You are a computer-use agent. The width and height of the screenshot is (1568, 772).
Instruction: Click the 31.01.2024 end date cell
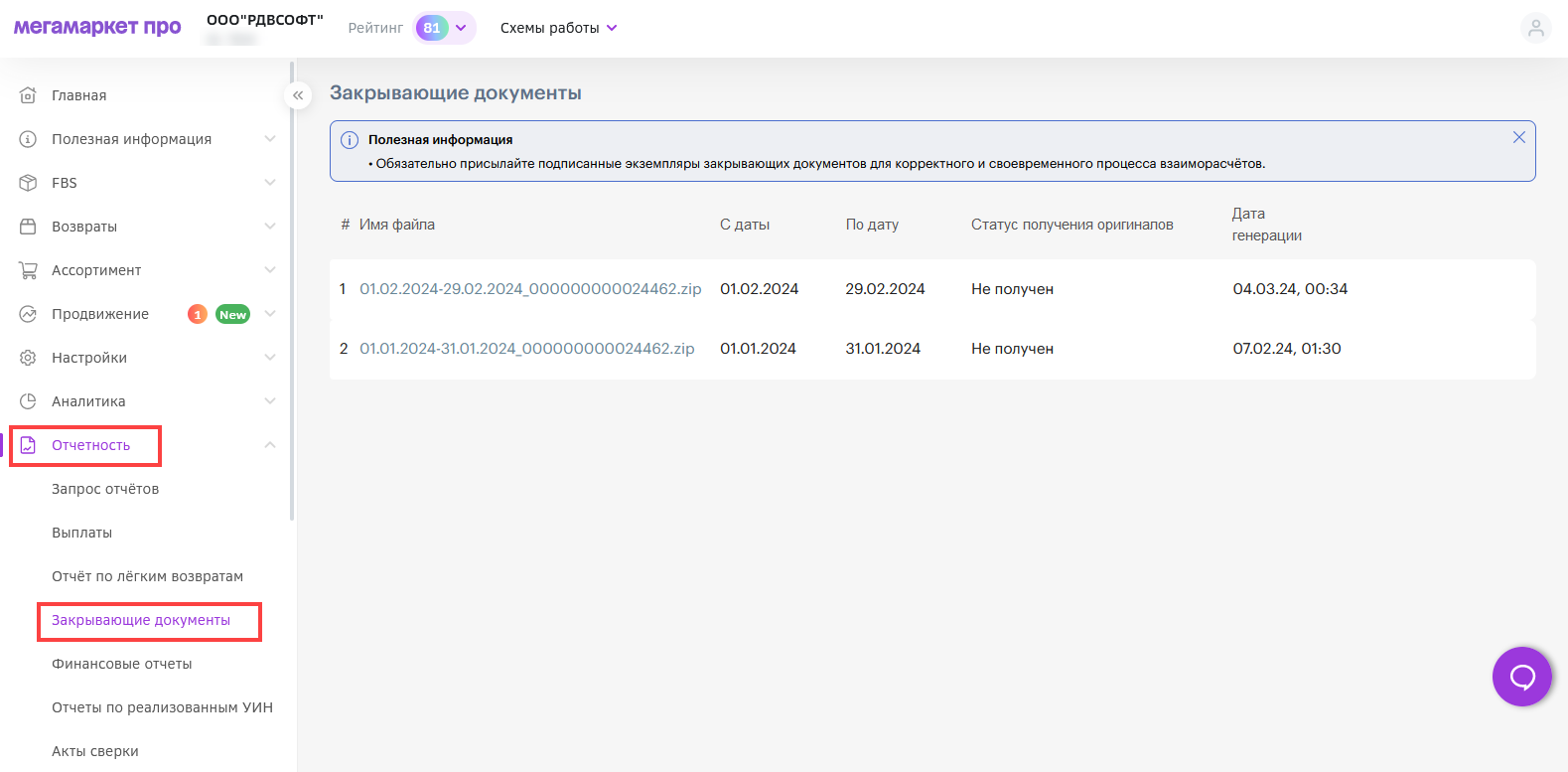883,349
